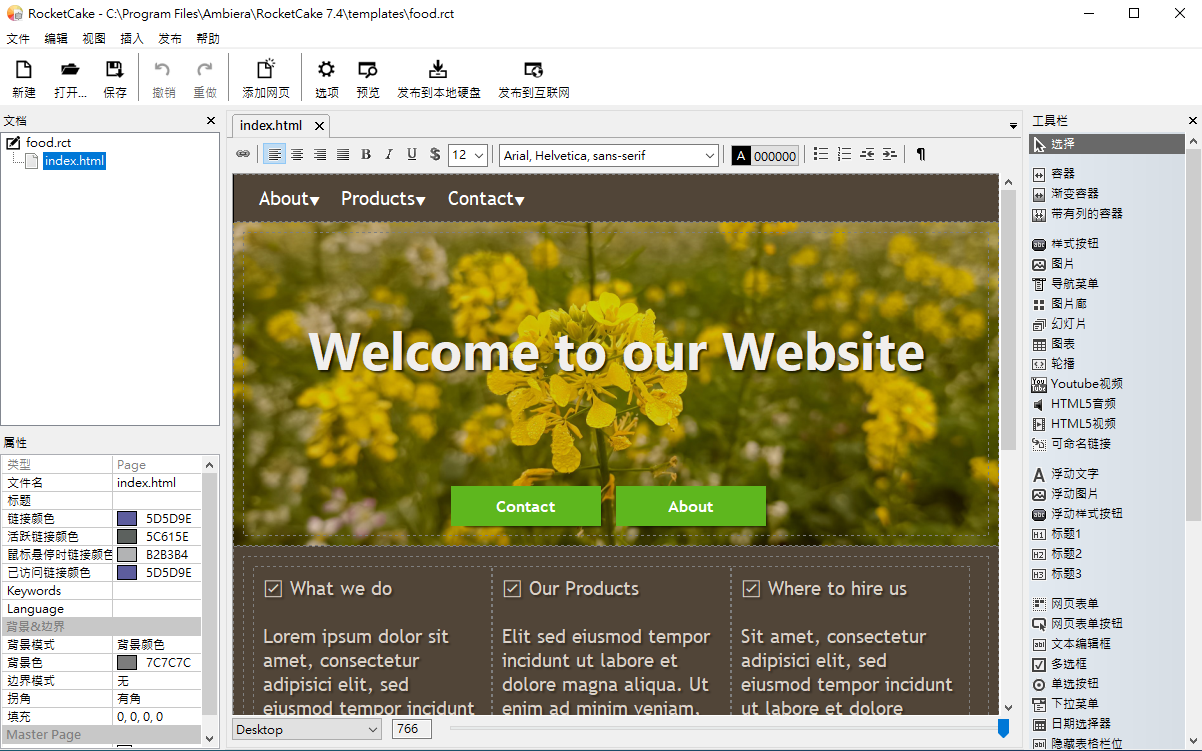Click the 背景色 7C7C7C color swatch
The height and width of the screenshot is (751, 1202).
coord(127,663)
